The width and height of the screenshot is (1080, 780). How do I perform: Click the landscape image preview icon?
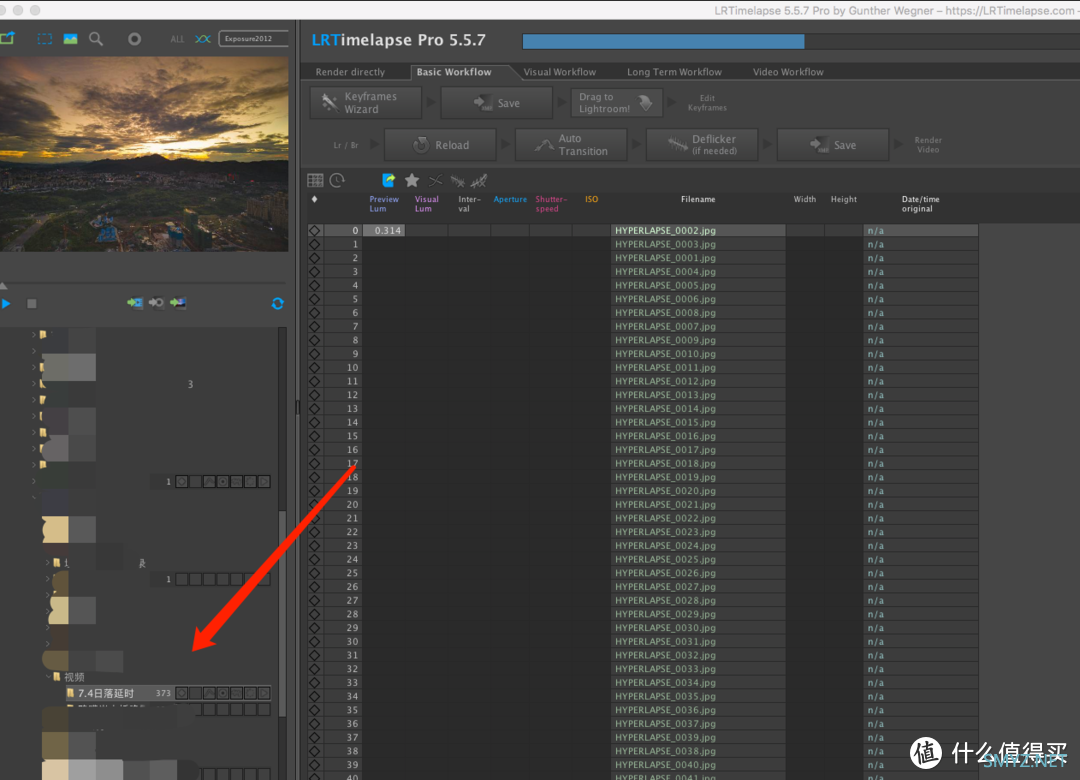click(x=70, y=39)
